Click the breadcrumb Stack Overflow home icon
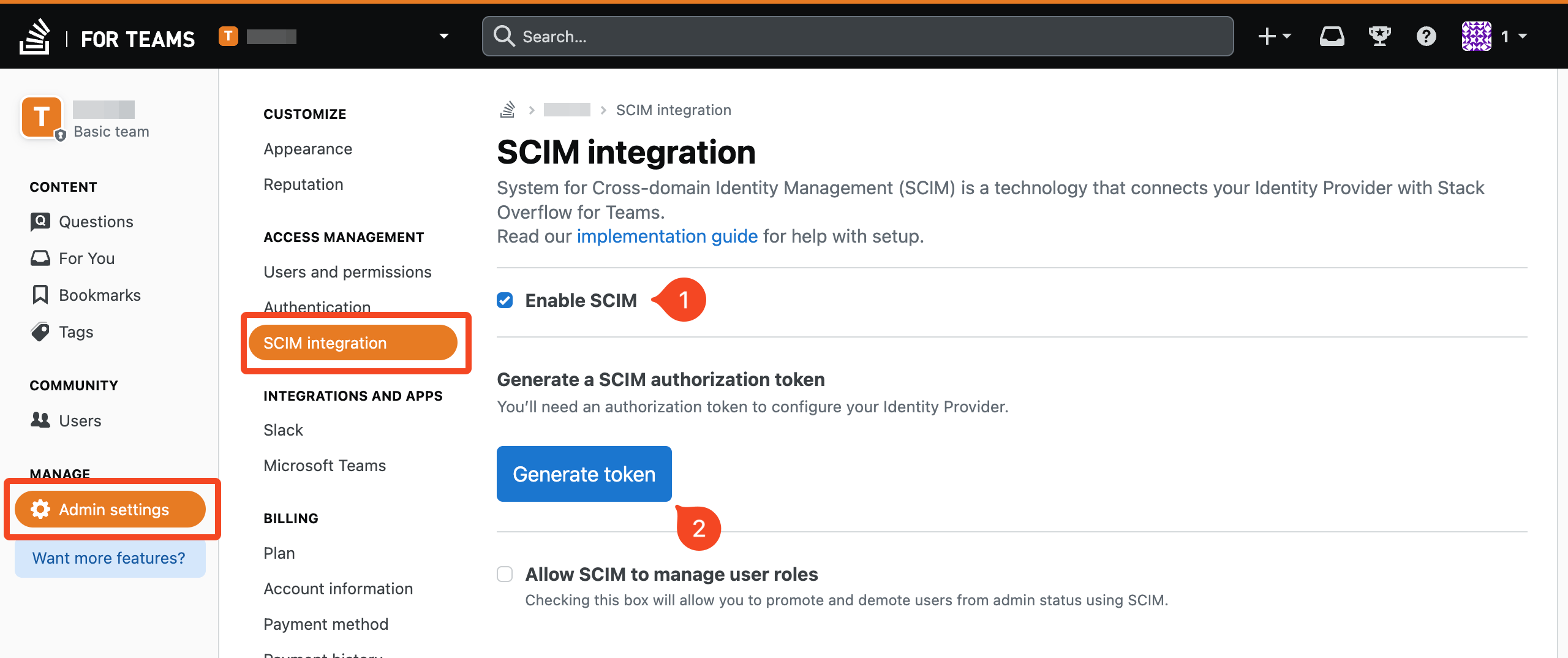Viewport: 1568px width, 658px height. 508,110
